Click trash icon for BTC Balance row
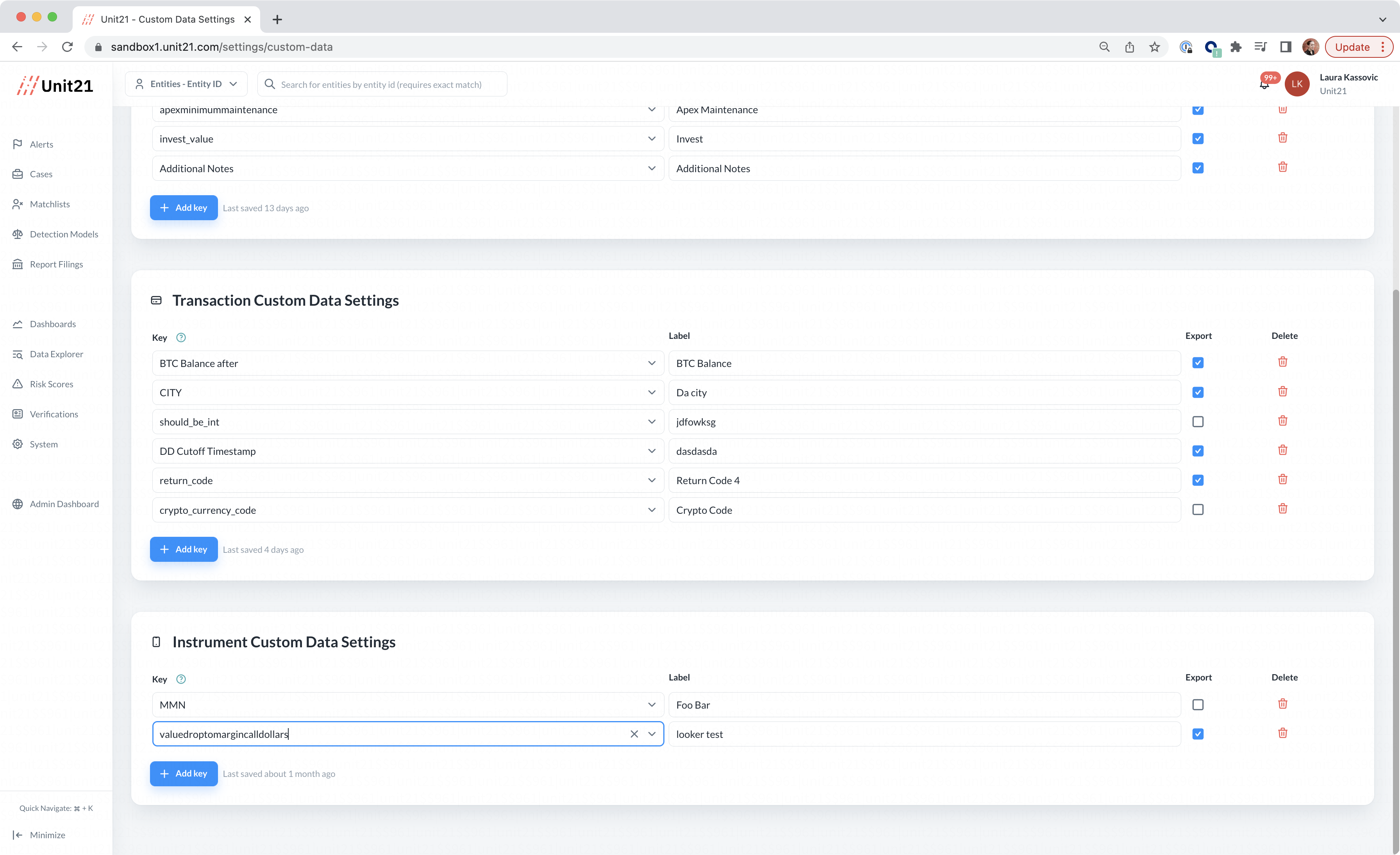Viewport: 1400px width, 855px height. coord(1282,362)
